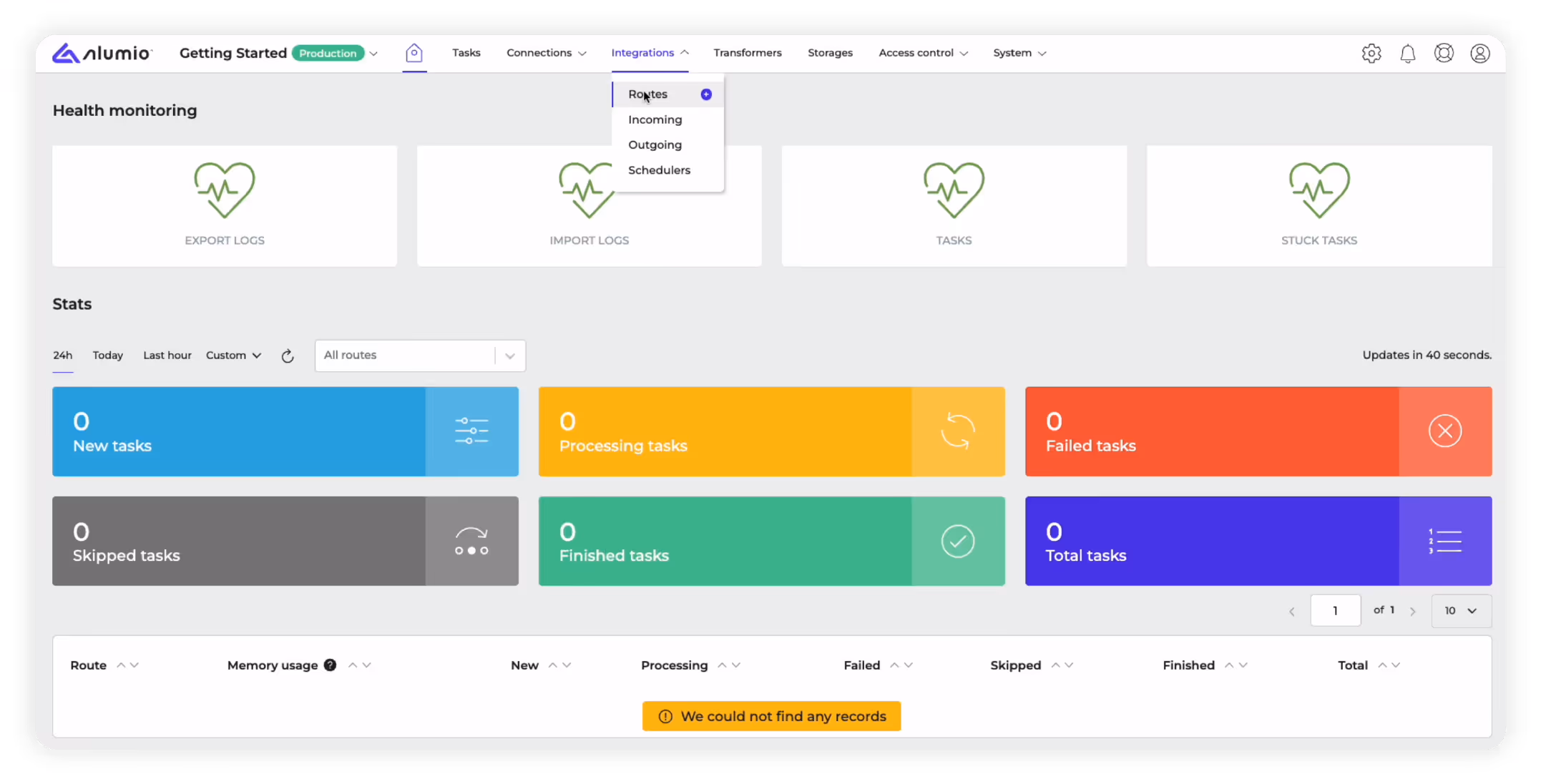Click the Memory usage help icon
Image resolution: width=1541 pixels, height=784 pixels.
tap(330, 665)
